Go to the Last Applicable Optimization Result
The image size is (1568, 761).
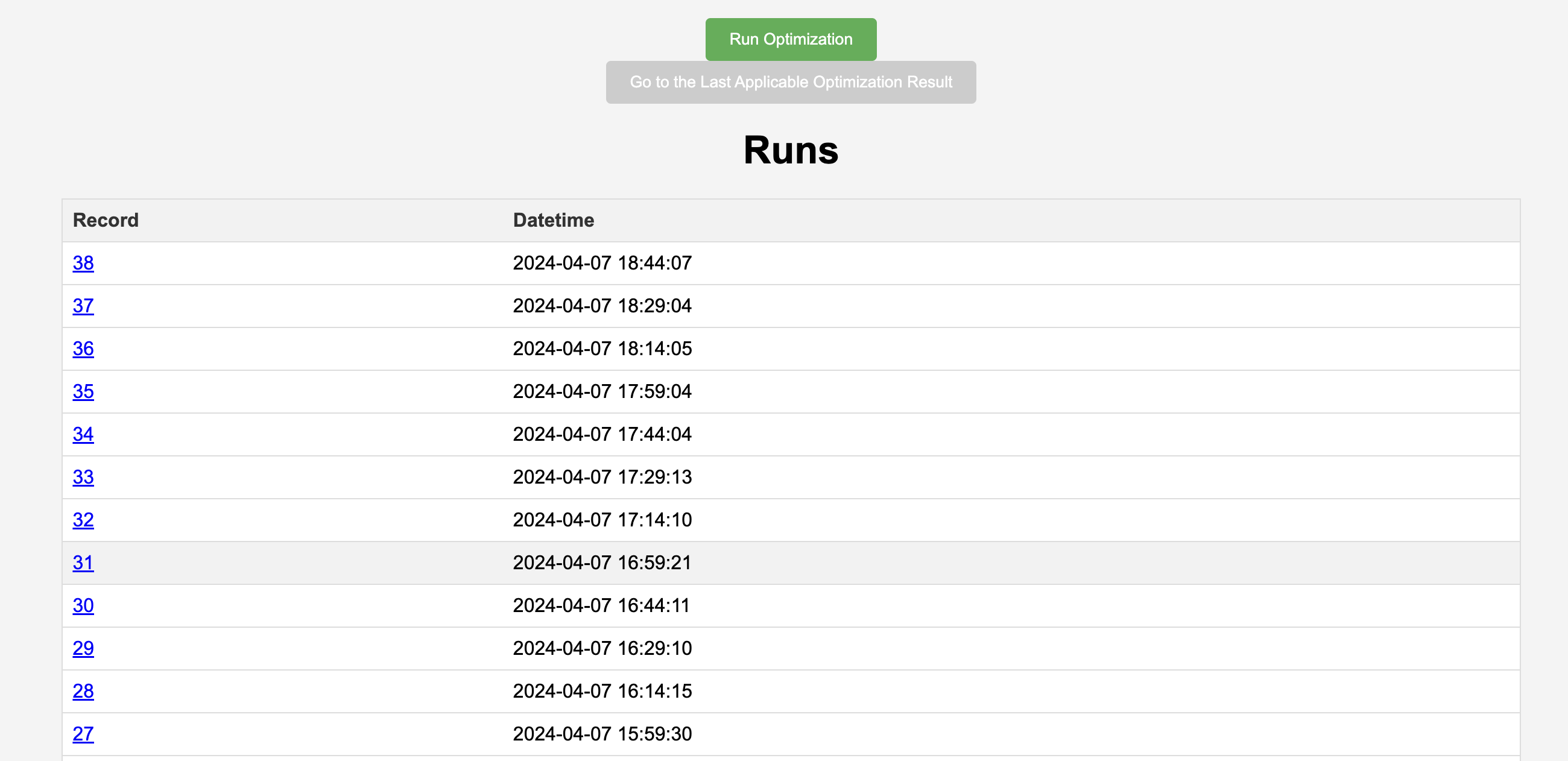pos(791,82)
